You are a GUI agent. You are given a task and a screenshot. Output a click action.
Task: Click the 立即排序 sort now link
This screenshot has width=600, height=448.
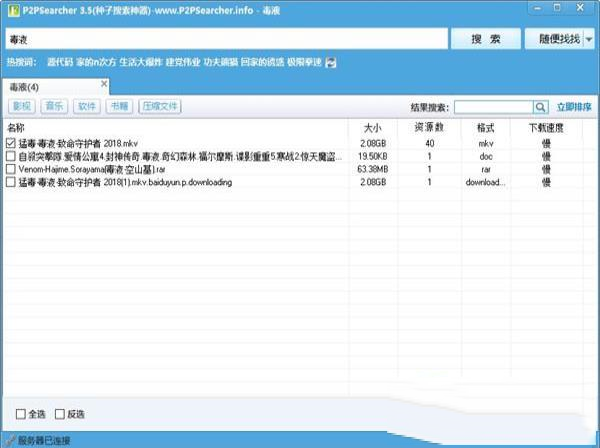click(x=574, y=107)
